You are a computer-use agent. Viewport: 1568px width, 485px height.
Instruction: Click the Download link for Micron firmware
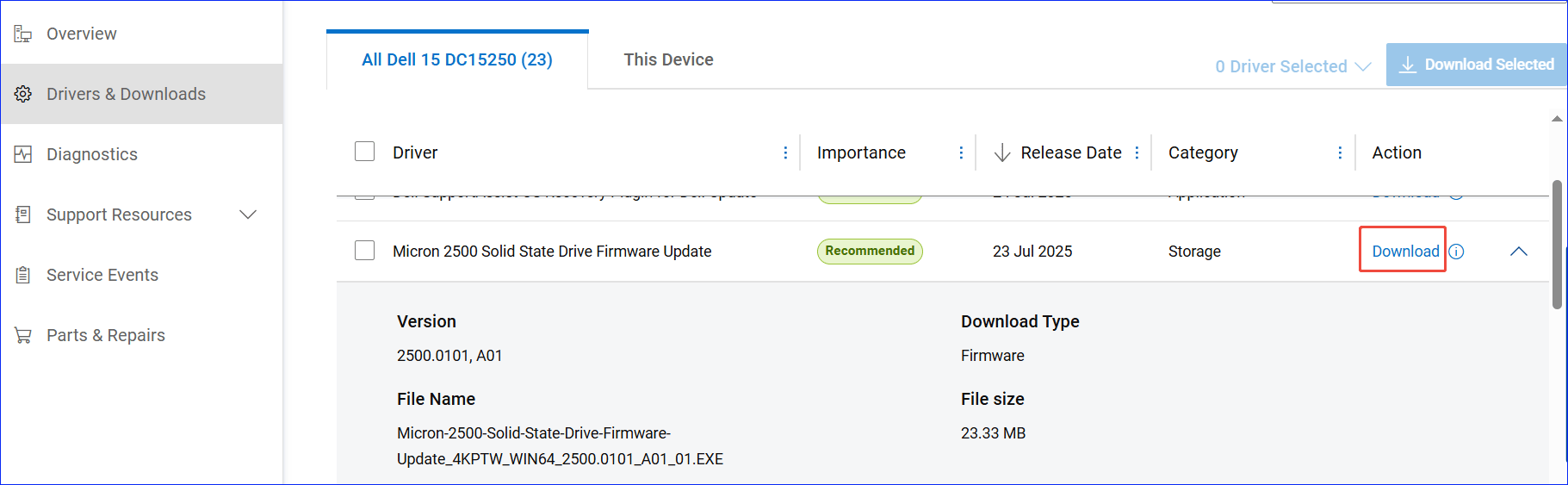coord(1405,251)
